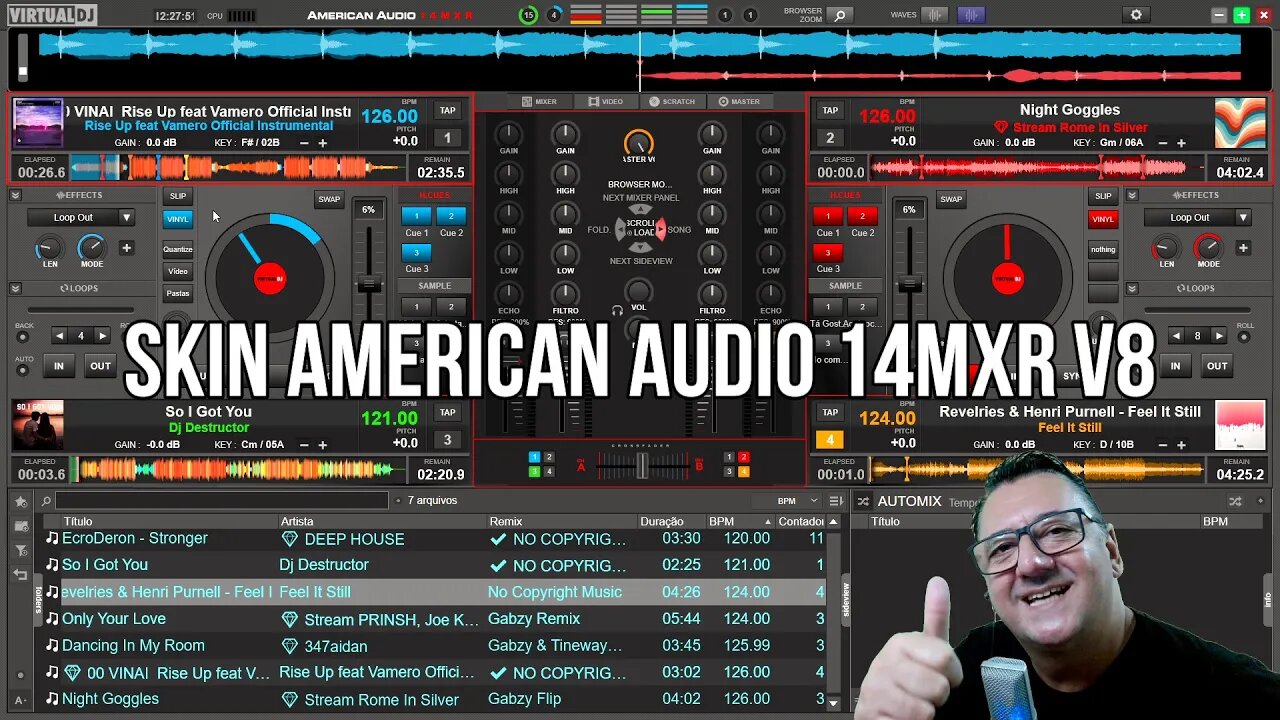The width and height of the screenshot is (1280, 720).
Task: Add effect slot with plus on right deck
Action: pyautogui.click(x=1243, y=248)
